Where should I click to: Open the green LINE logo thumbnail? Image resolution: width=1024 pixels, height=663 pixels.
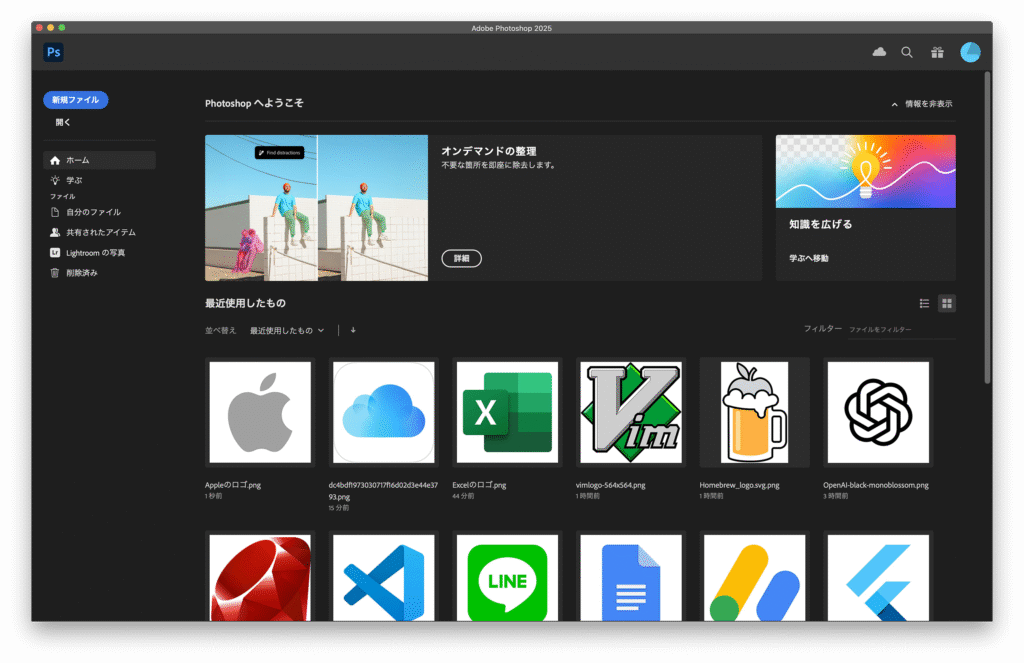[x=507, y=576]
